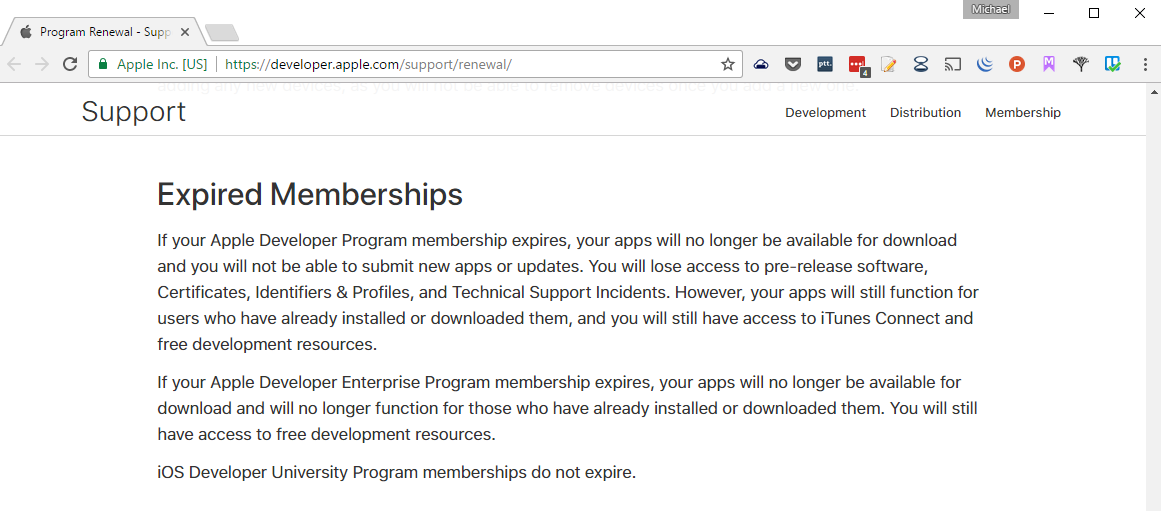
Task: Go to the Membership navigation link
Action: 1022,113
